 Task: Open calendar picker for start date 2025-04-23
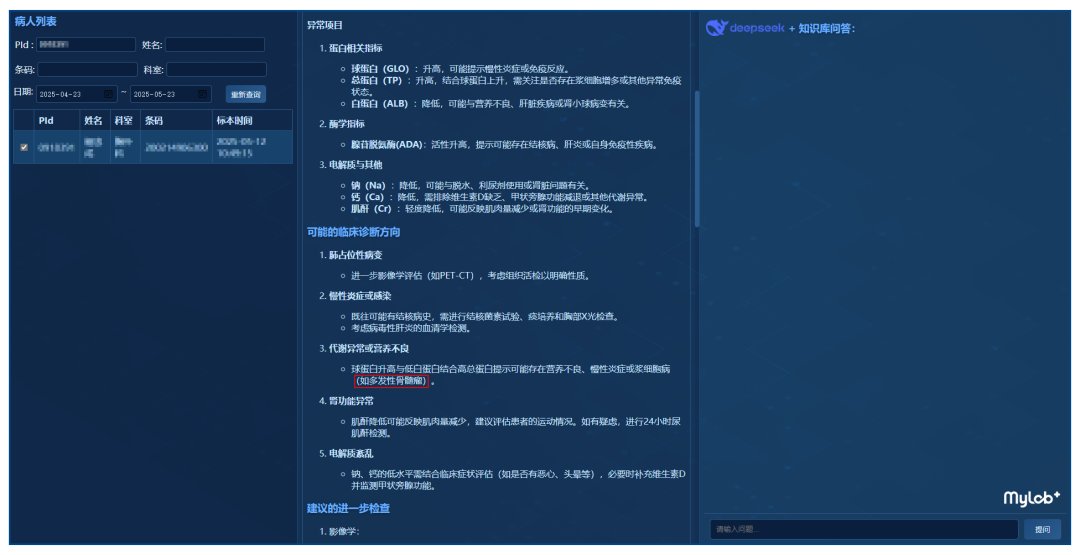[x=108, y=94]
